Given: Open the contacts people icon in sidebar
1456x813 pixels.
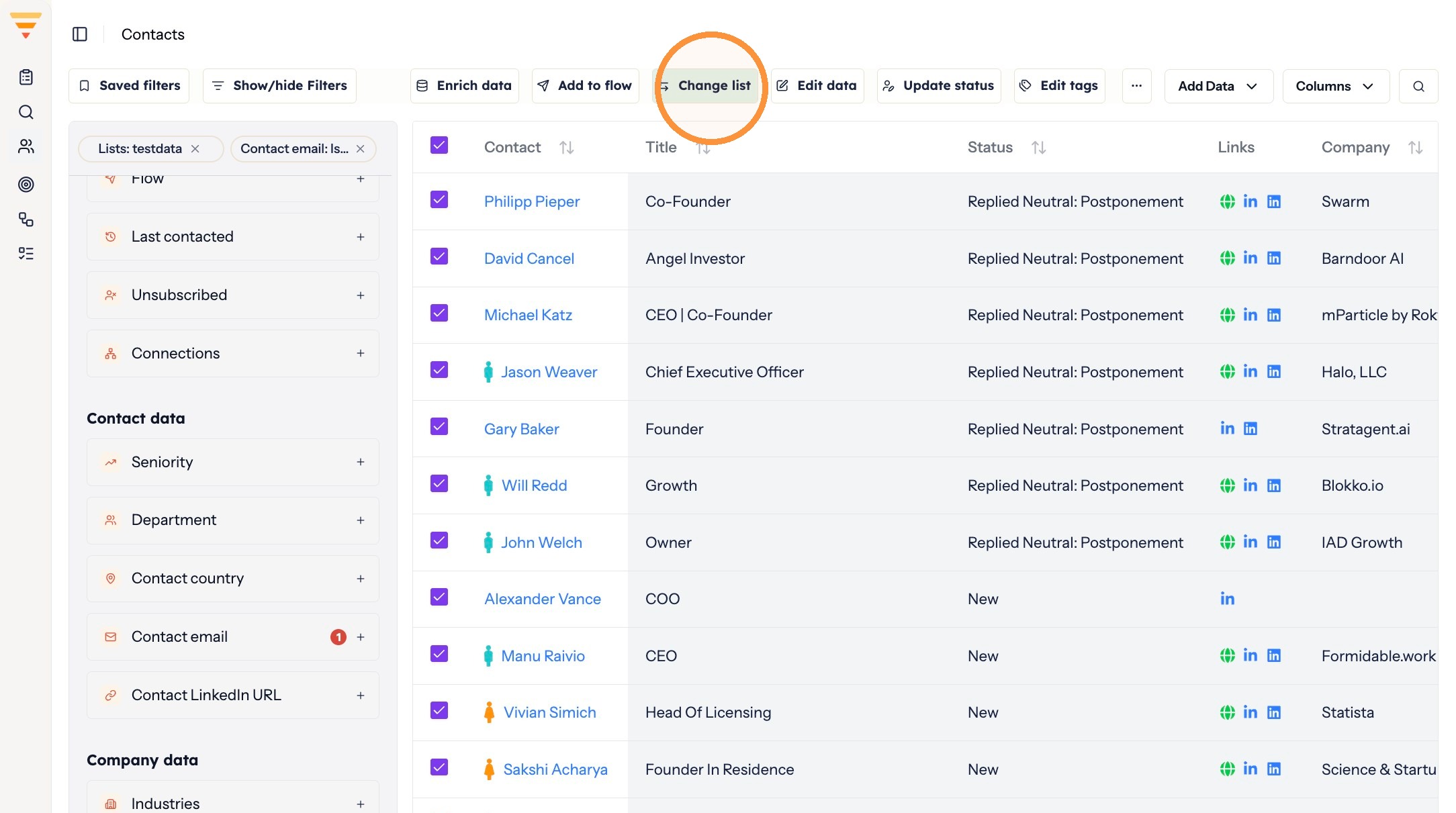Looking at the screenshot, I should [26, 146].
